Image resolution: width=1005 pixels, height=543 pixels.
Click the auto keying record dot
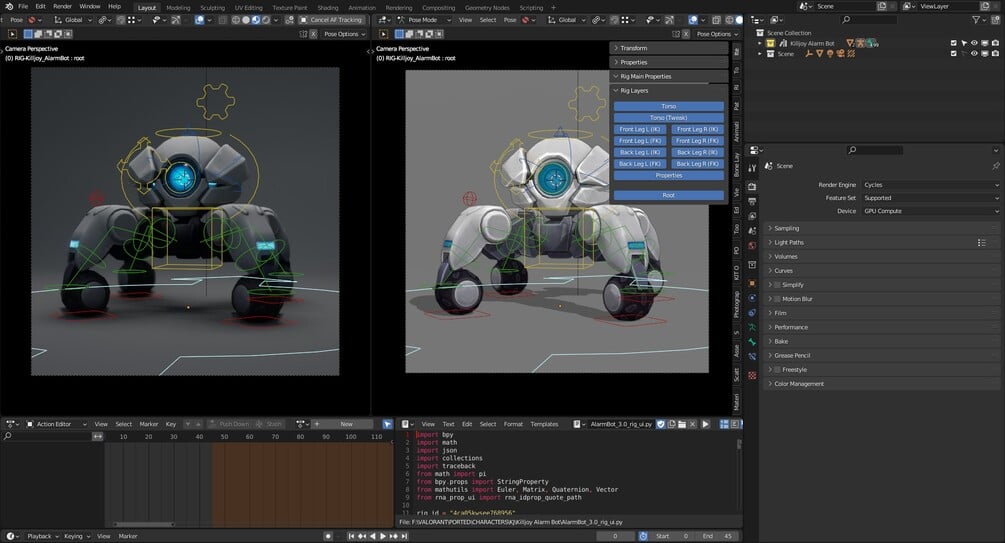pyautogui.click(x=328, y=536)
